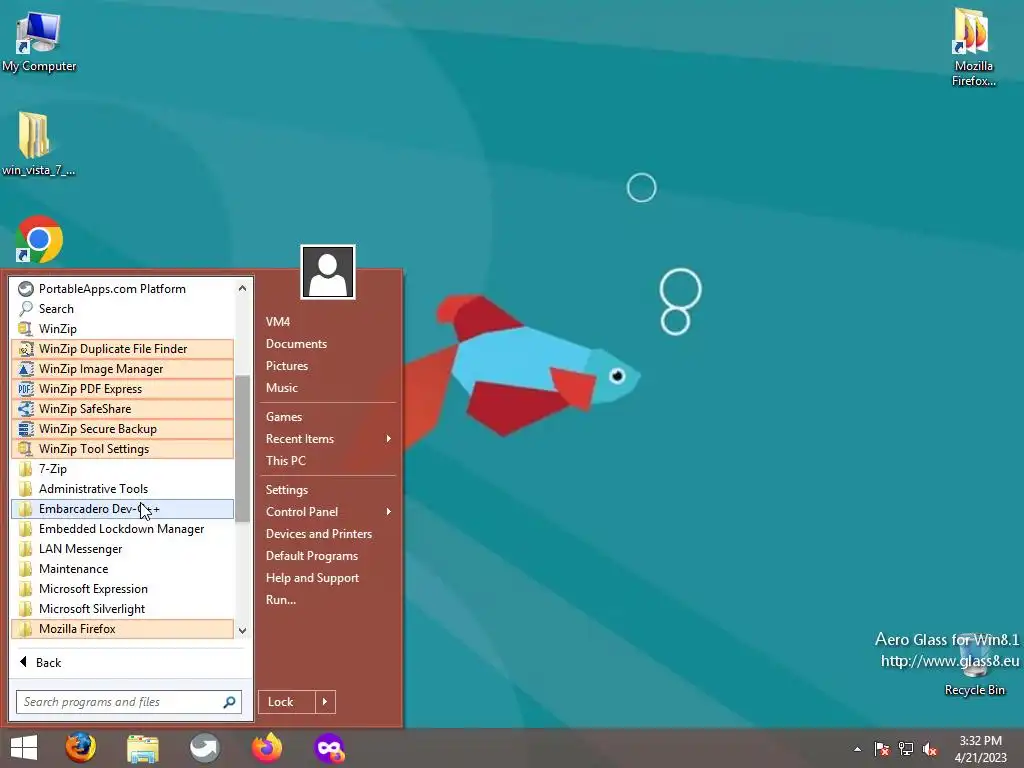Screen dimensions: 1024x768
Task: Open the network tray icon
Action: coord(905,749)
